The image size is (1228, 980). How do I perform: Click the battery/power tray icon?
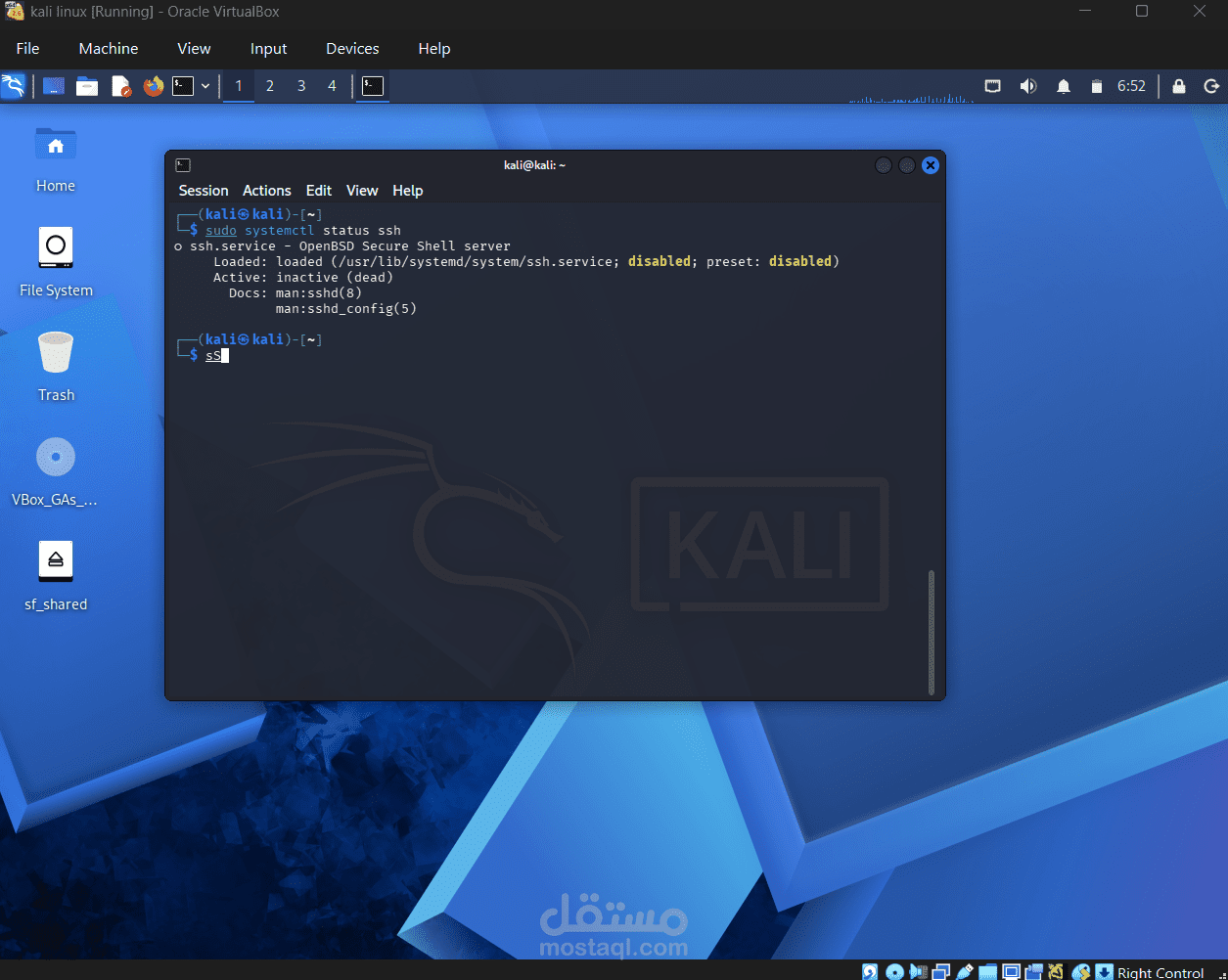coord(1097,86)
